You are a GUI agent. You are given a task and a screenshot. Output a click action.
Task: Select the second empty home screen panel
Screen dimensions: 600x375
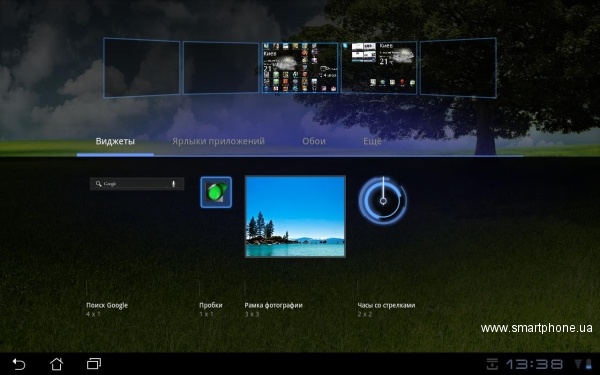221,68
